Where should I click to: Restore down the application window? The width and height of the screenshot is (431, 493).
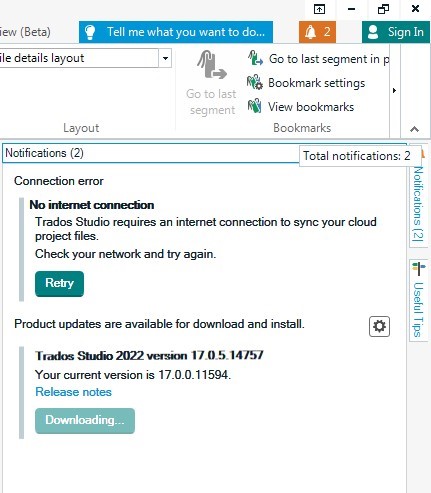(x=383, y=9)
